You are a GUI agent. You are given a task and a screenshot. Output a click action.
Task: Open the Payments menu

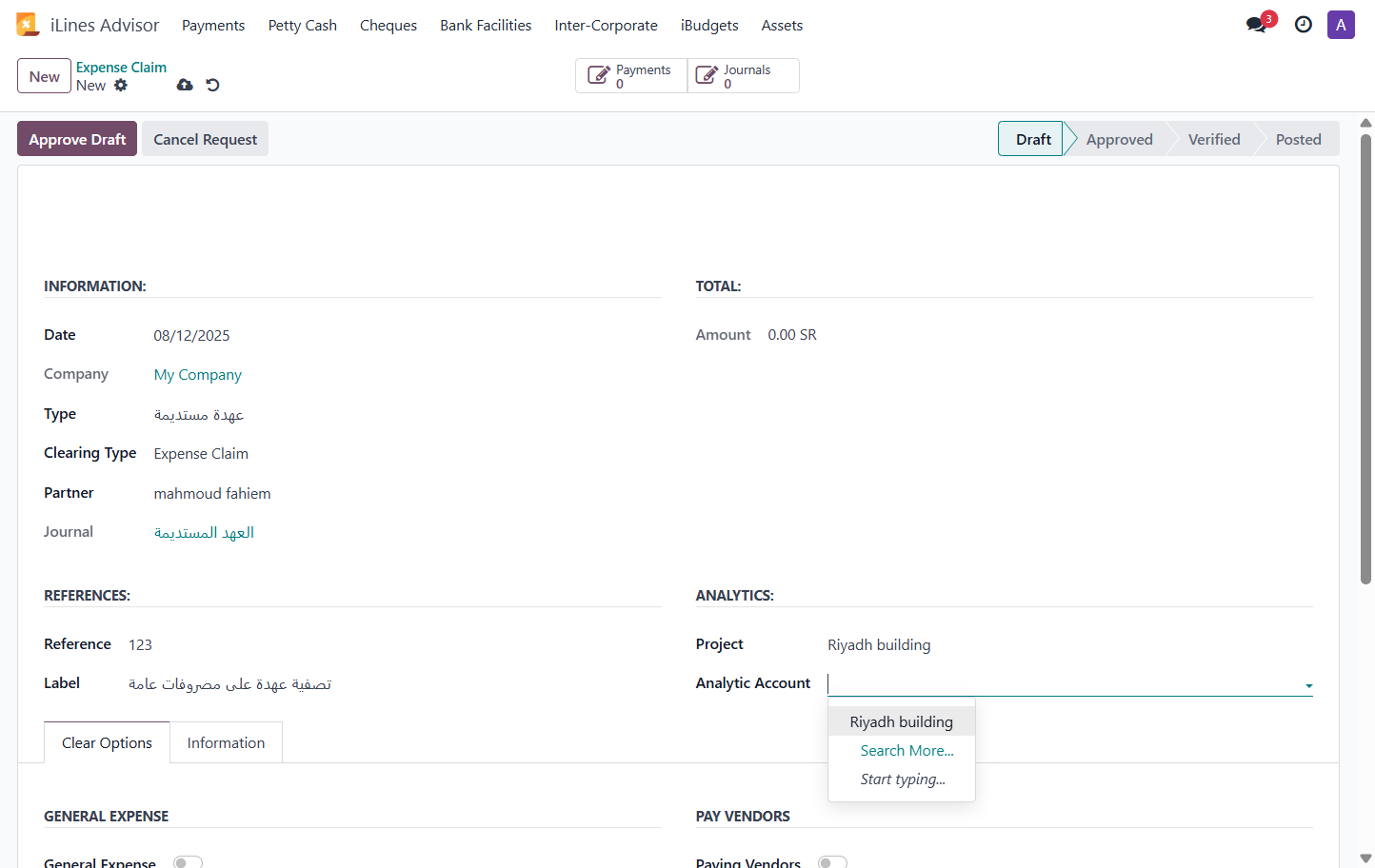213,25
